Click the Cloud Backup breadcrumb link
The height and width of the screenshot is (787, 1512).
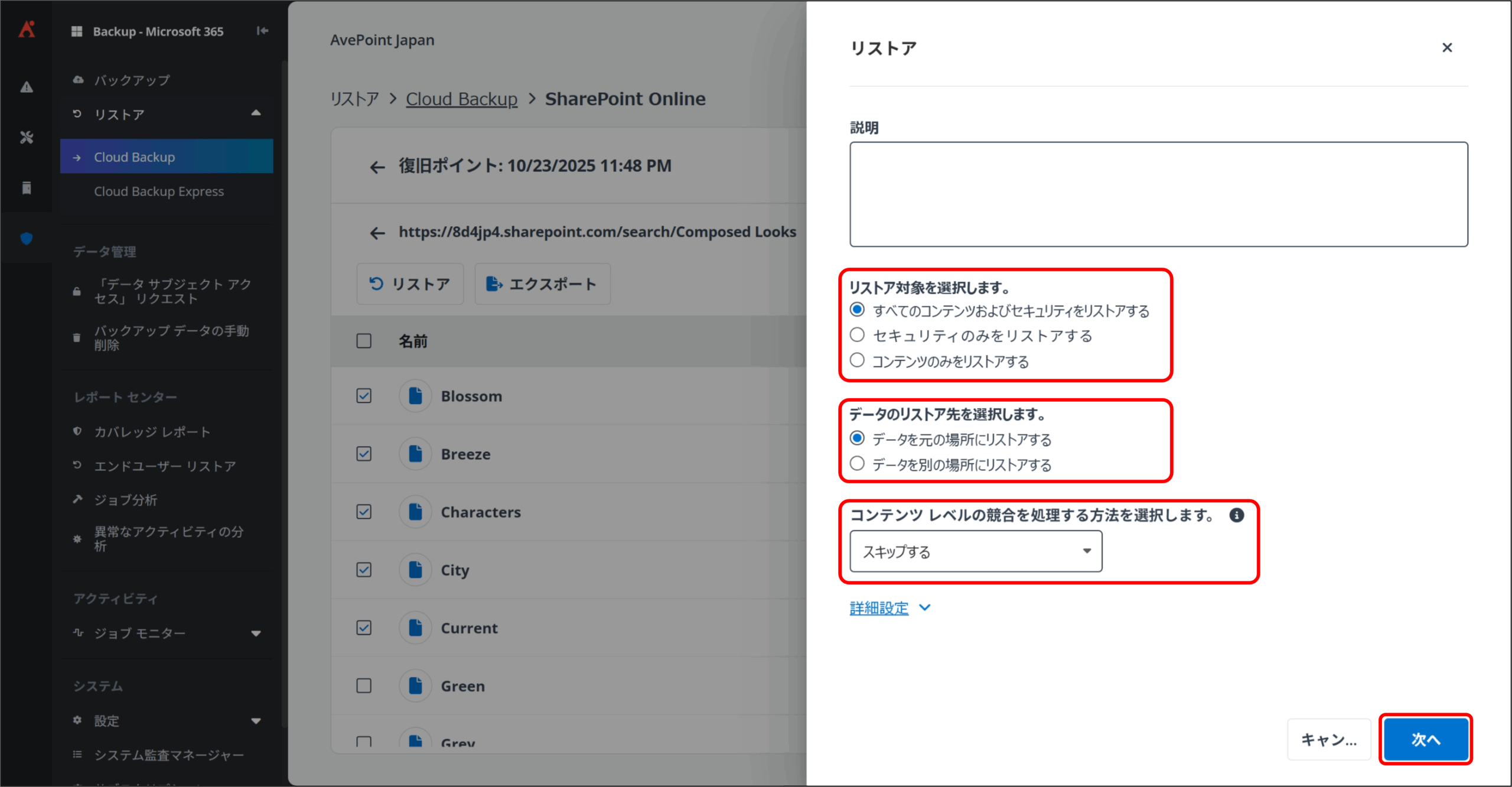[x=461, y=99]
